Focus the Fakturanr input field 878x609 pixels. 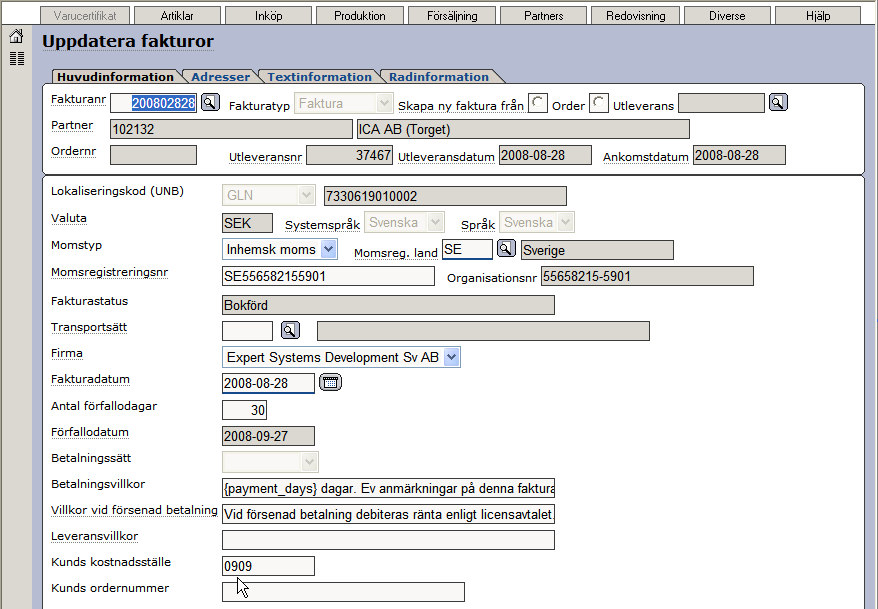coord(153,103)
